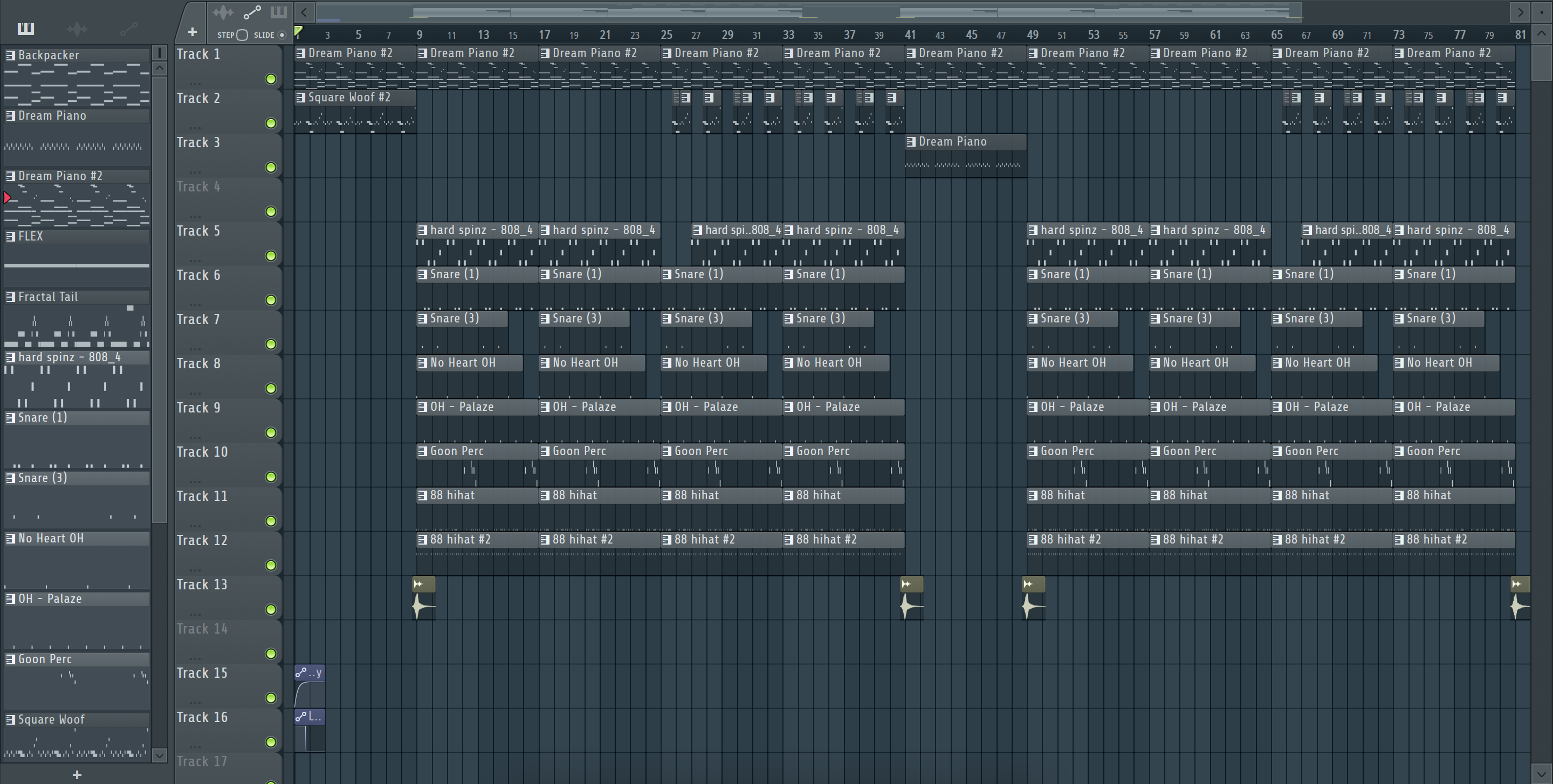Mute Track 5 with its green light

tap(271, 256)
